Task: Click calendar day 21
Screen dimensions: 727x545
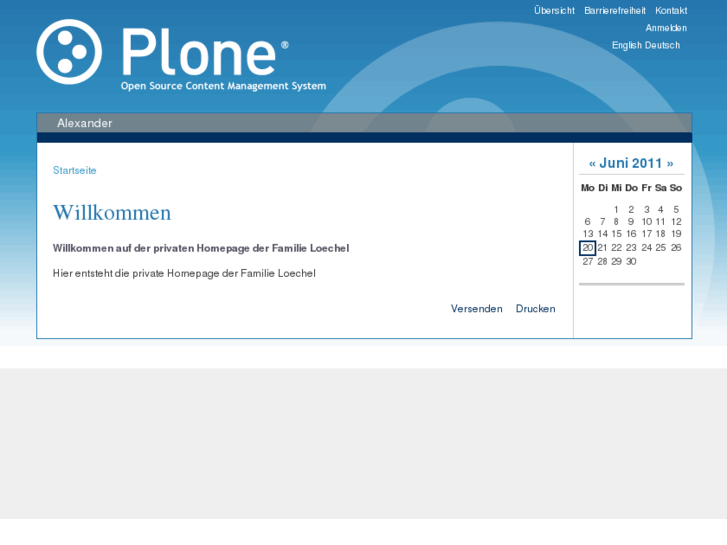Action: click(602, 248)
